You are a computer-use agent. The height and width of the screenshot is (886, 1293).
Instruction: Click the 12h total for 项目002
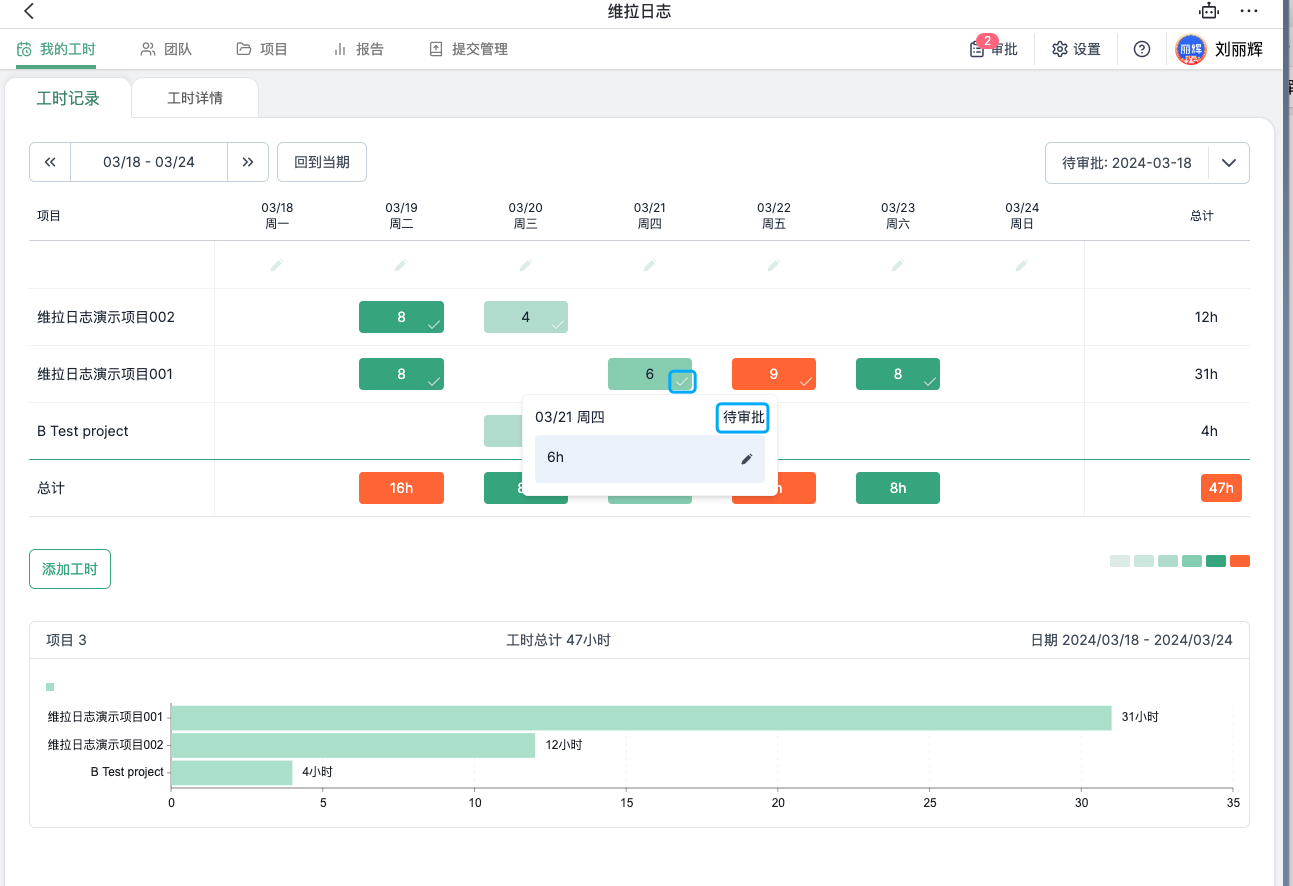pyautogui.click(x=1206, y=317)
